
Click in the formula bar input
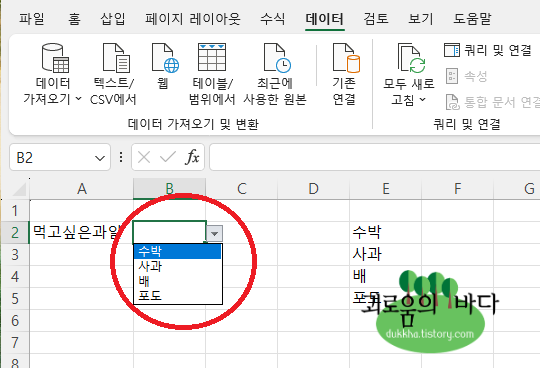coord(375,157)
